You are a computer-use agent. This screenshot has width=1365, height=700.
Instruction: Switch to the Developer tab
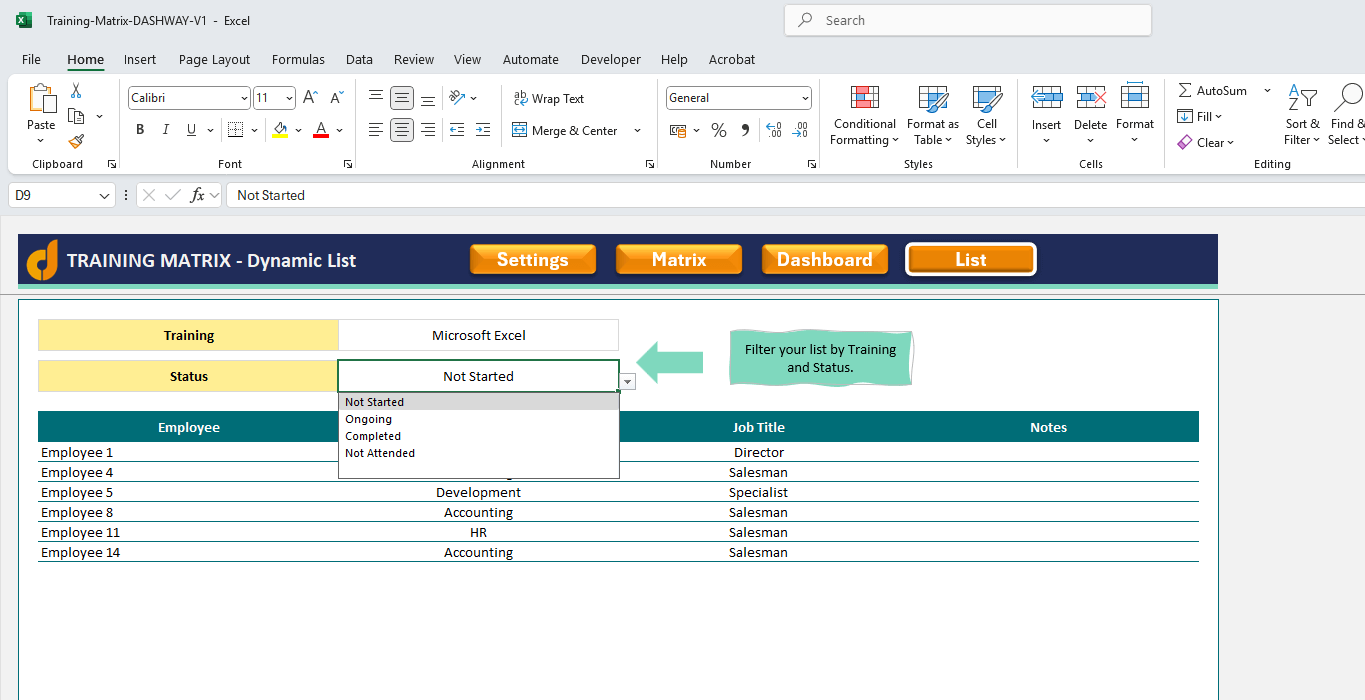pos(610,59)
